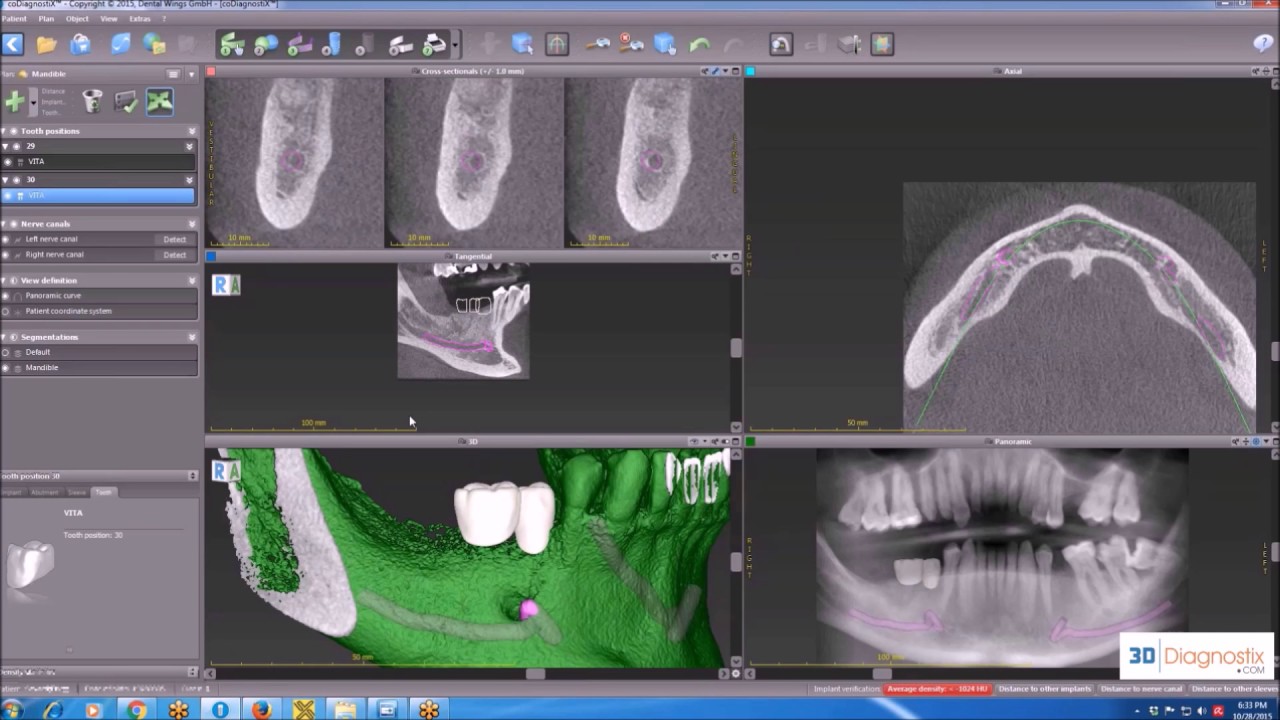The width and height of the screenshot is (1280, 720).
Task: Open Chrome from the Windows taskbar
Action: pyautogui.click(x=136, y=710)
